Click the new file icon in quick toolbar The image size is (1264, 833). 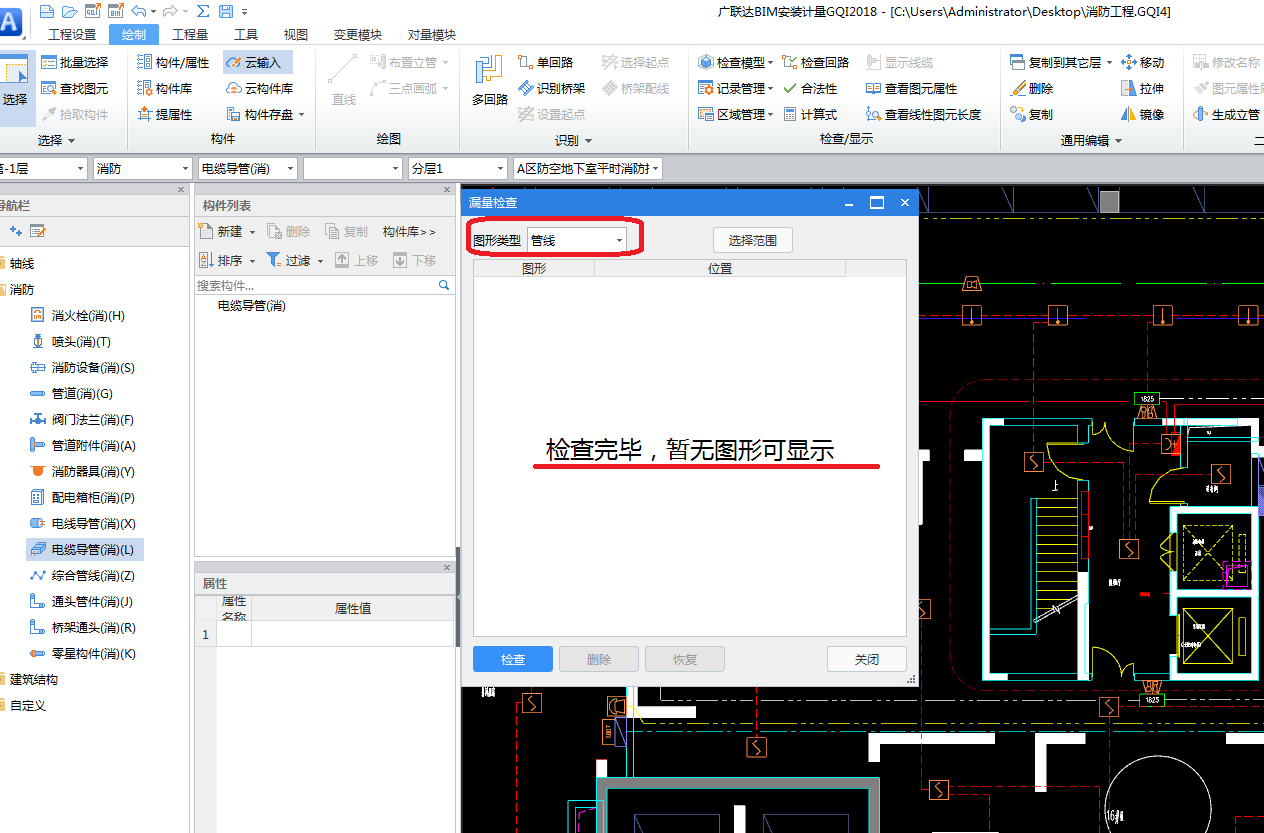[48, 11]
